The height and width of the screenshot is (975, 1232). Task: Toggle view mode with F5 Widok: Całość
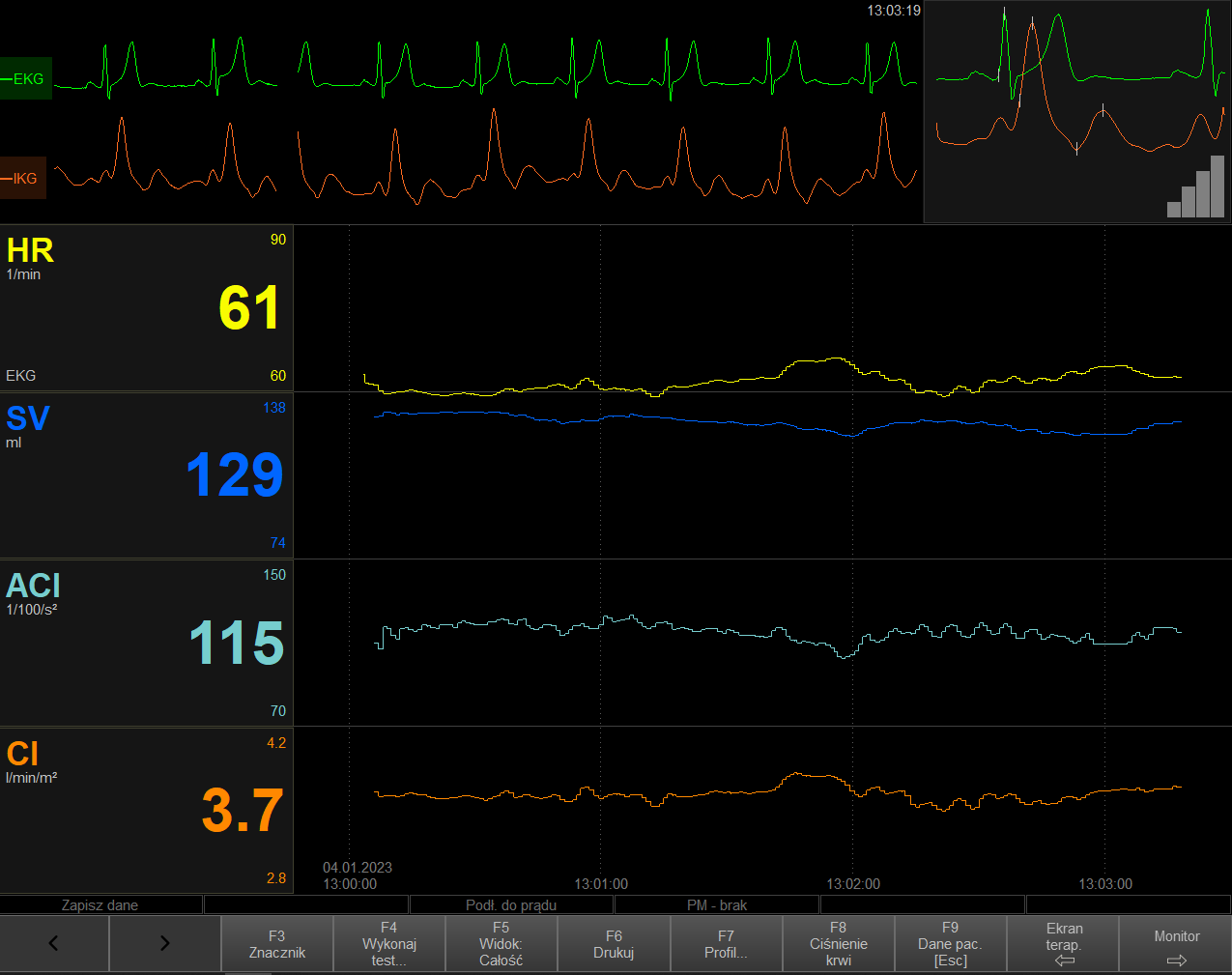pyautogui.click(x=501, y=944)
